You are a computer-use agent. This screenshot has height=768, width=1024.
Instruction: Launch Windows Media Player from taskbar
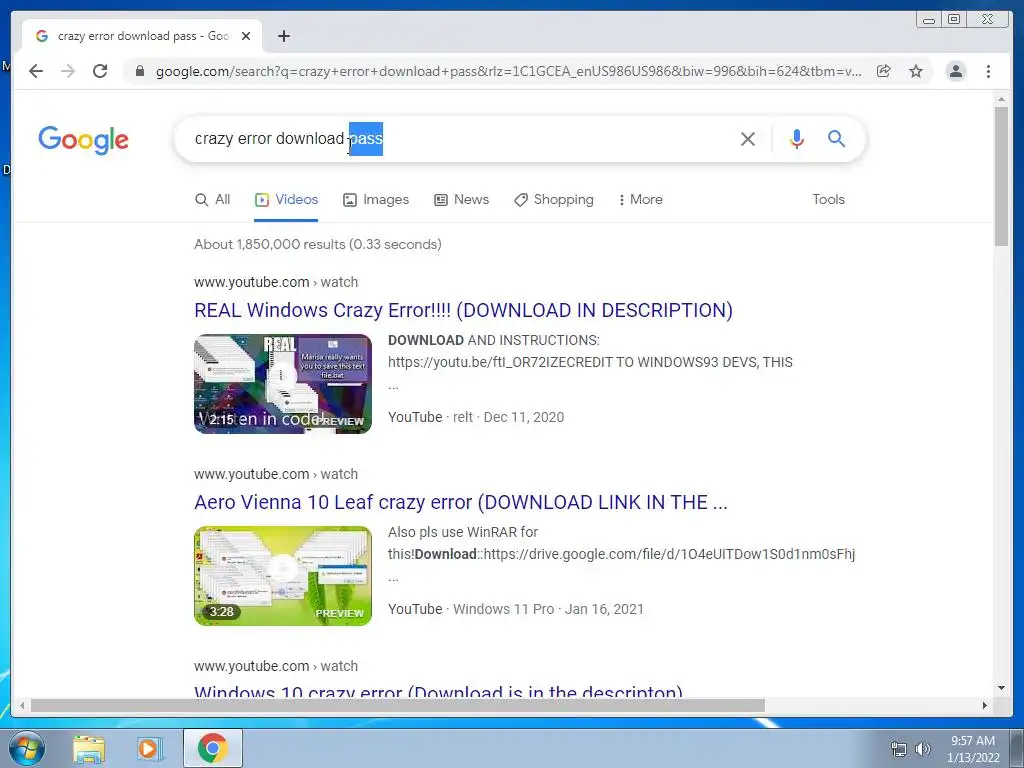[148, 749]
